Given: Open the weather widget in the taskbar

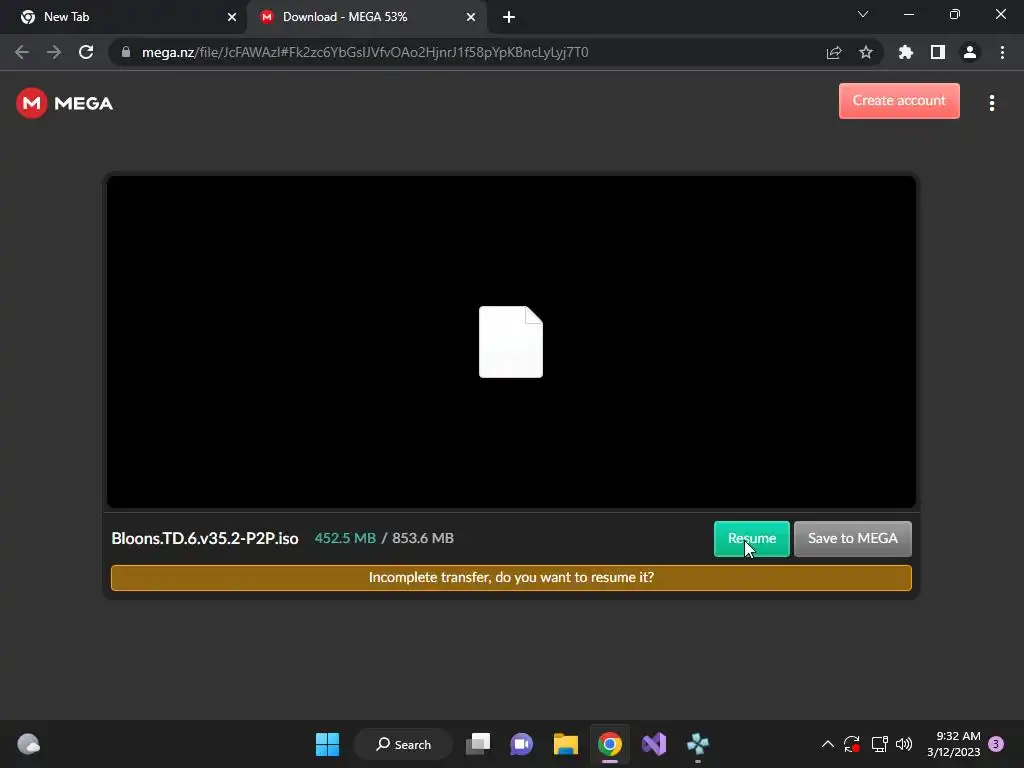Looking at the screenshot, I should tap(28, 744).
